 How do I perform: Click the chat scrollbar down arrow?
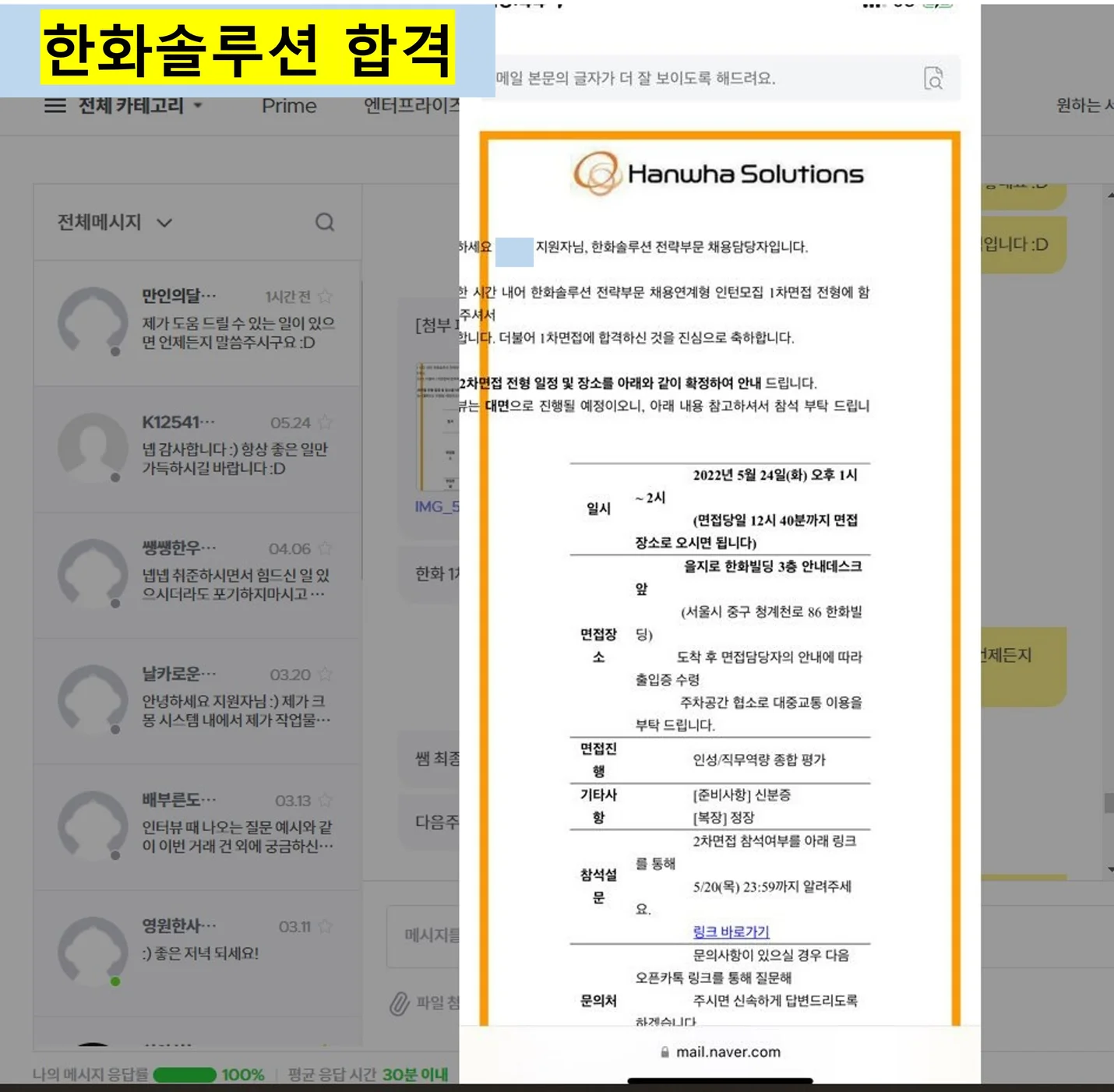coord(1109,869)
